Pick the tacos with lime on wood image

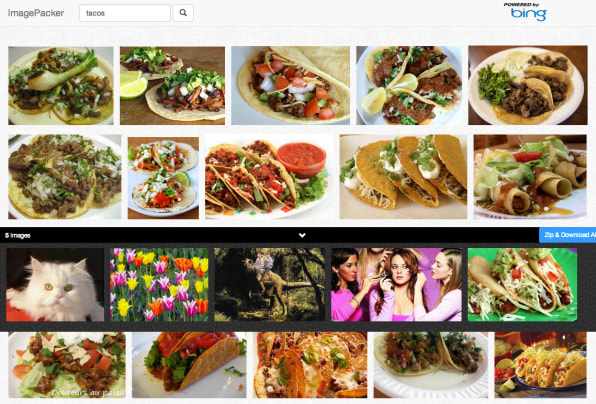point(173,86)
